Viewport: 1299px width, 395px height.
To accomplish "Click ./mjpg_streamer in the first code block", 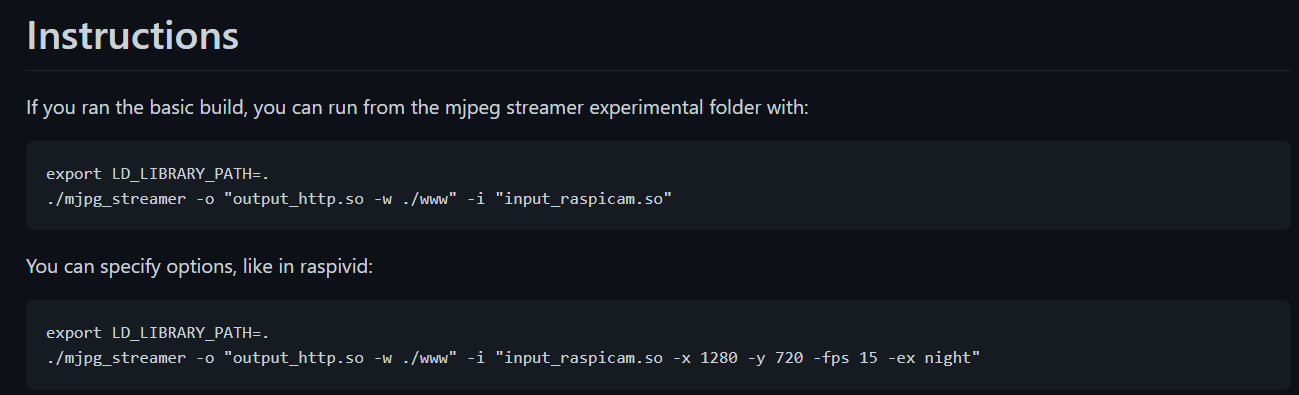I will 105,198.
